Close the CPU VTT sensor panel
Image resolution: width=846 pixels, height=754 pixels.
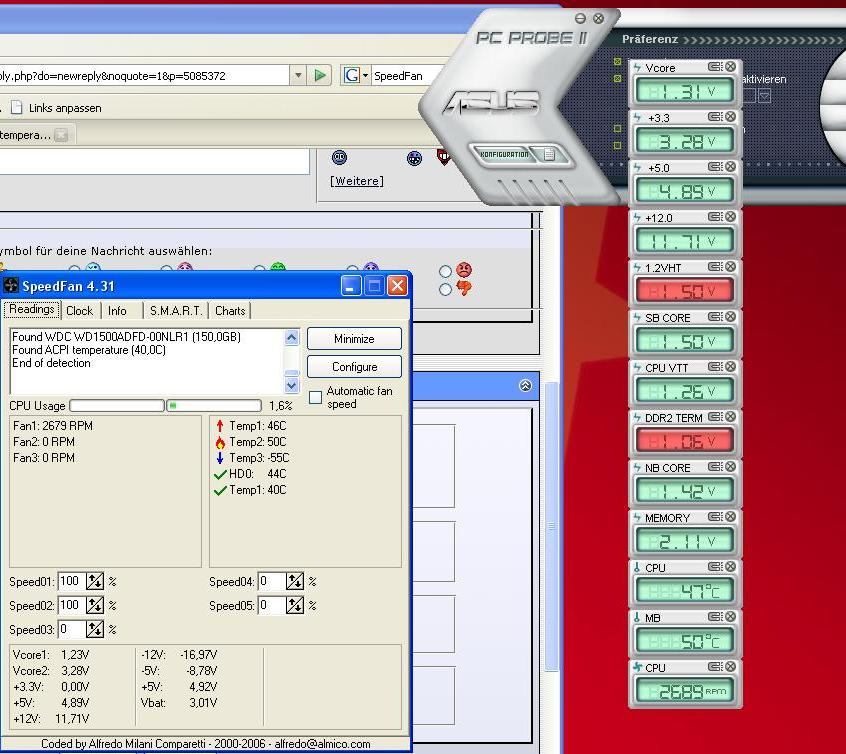click(x=731, y=366)
